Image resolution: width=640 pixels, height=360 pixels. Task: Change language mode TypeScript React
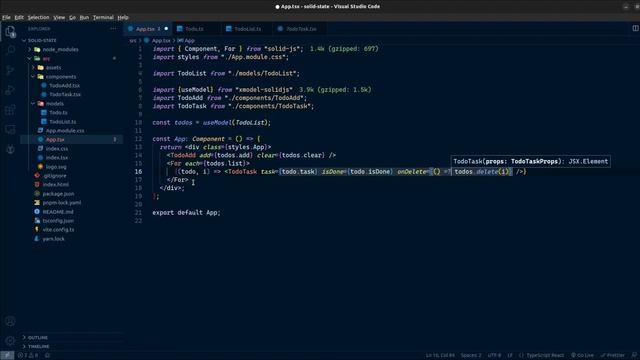pyautogui.click(x=545, y=355)
